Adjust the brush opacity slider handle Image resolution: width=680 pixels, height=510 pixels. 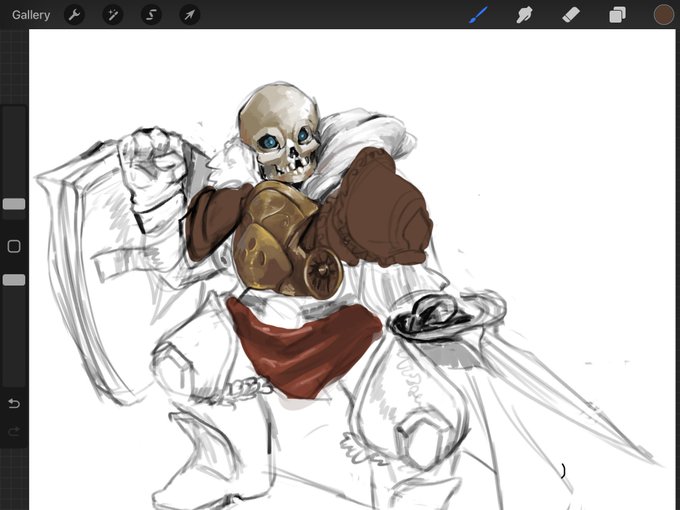tap(14, 280)
